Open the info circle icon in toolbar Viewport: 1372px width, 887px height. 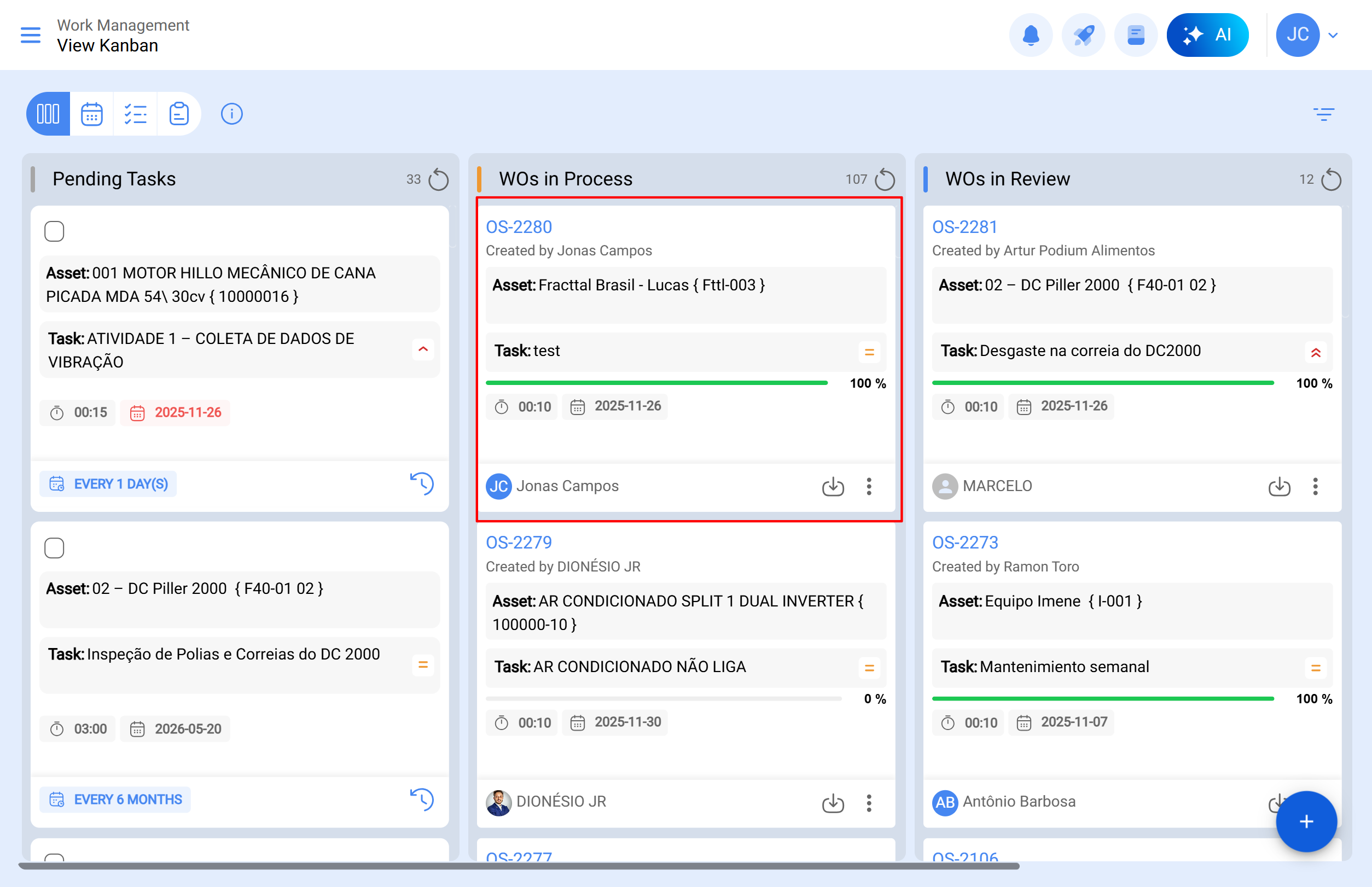pyautogui.click(x=231, y=114)
